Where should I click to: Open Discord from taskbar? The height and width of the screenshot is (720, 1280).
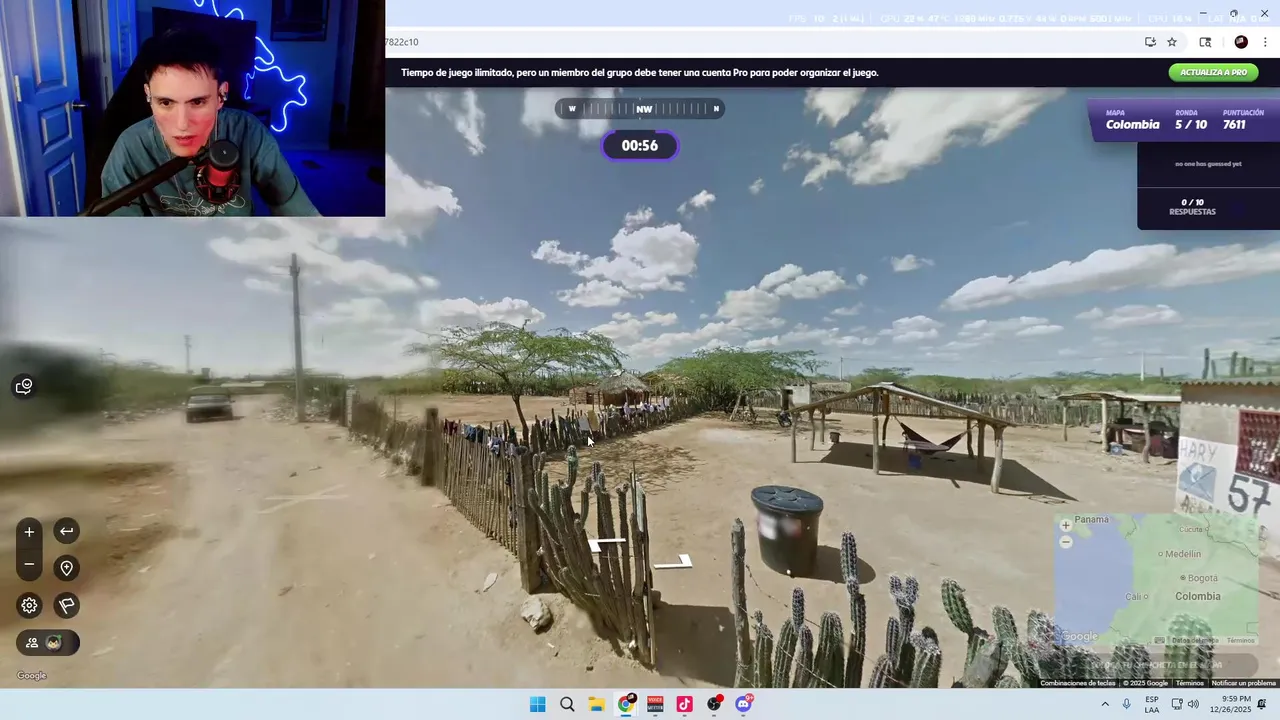pyautogui.click(x=744, y=704)
